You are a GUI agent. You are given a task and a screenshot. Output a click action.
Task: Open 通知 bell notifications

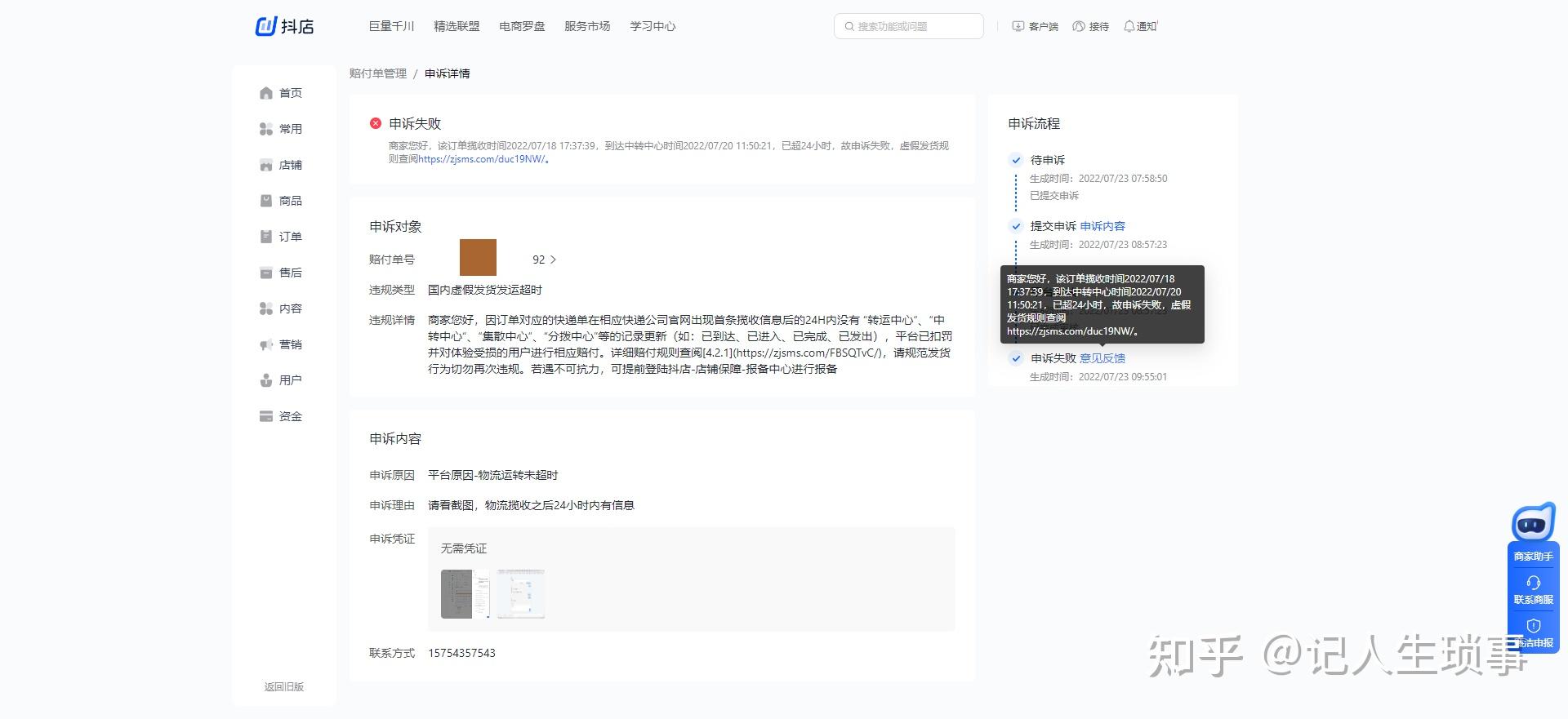(x=1129, y=26)
